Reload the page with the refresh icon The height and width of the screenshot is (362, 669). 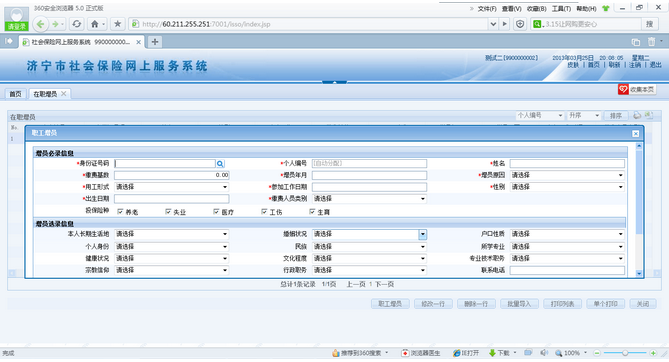(76, 24)
